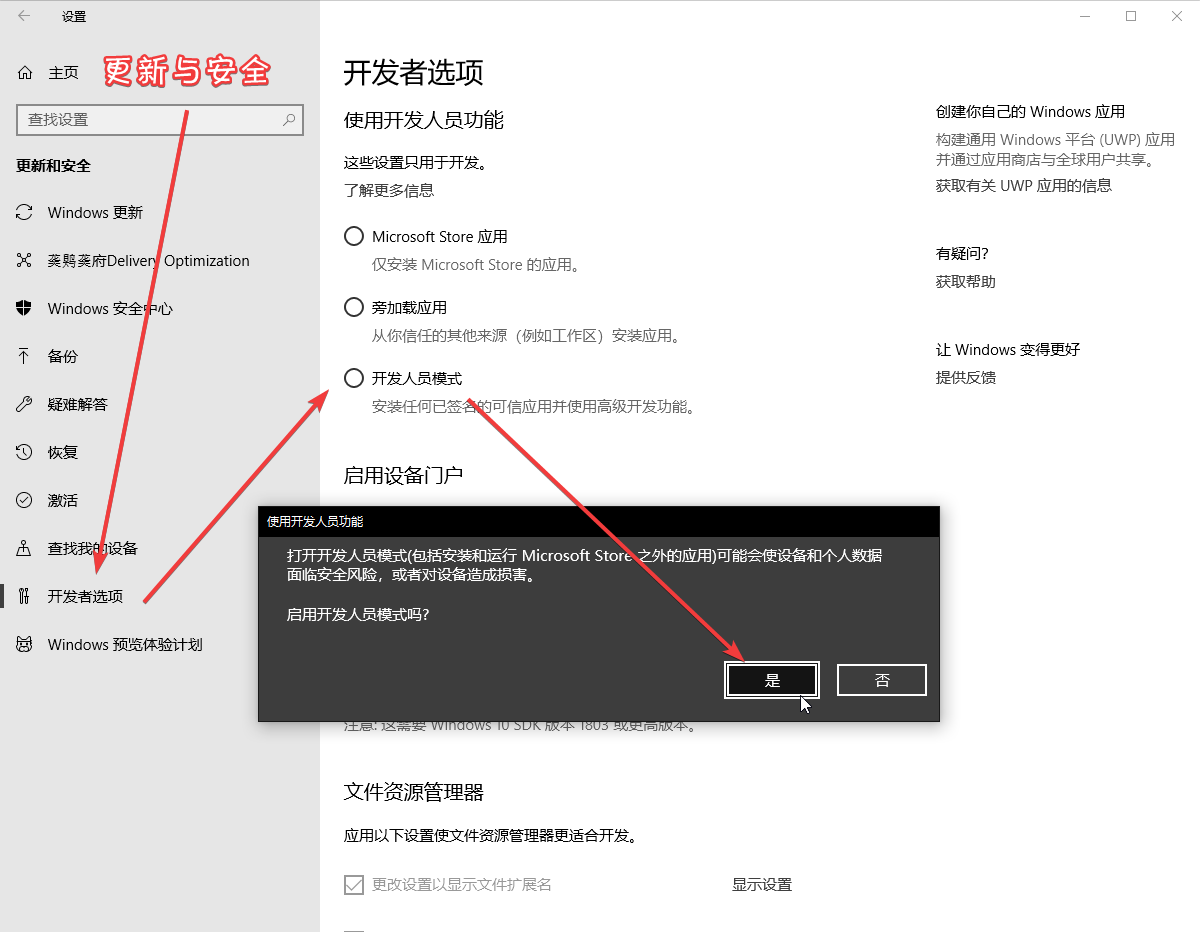Select the Microsoft Store 应用 radio button

coord(354,237)
